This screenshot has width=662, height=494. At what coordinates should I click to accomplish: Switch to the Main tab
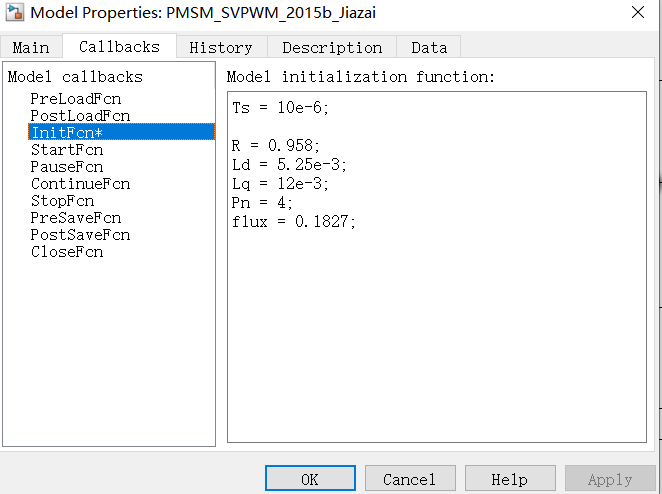30,47
